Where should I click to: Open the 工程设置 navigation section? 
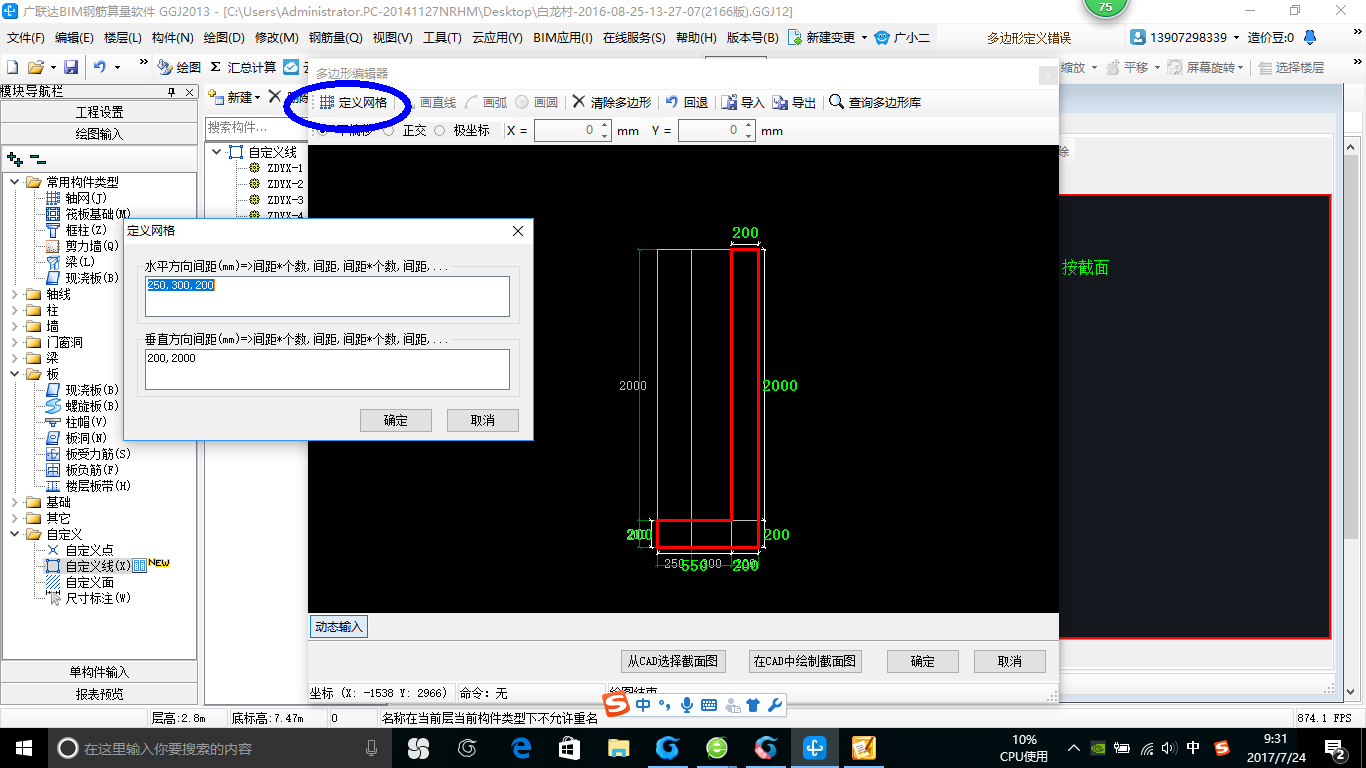coord(100,112)
